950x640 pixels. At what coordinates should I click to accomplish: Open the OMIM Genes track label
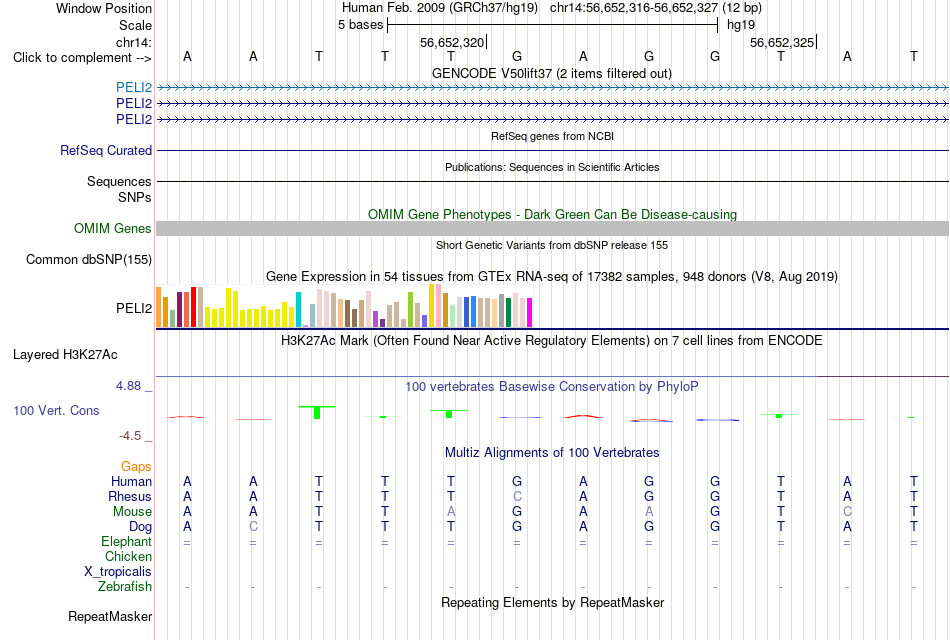click(x=113, y=228)
